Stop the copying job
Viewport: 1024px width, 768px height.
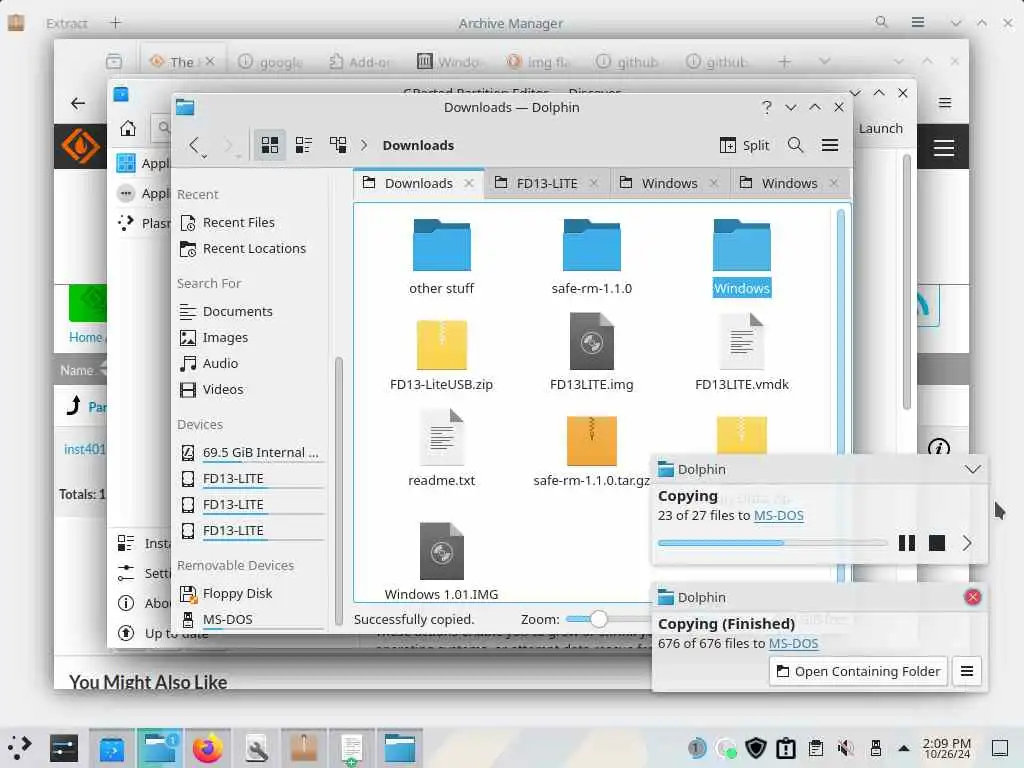click(936, 543)
